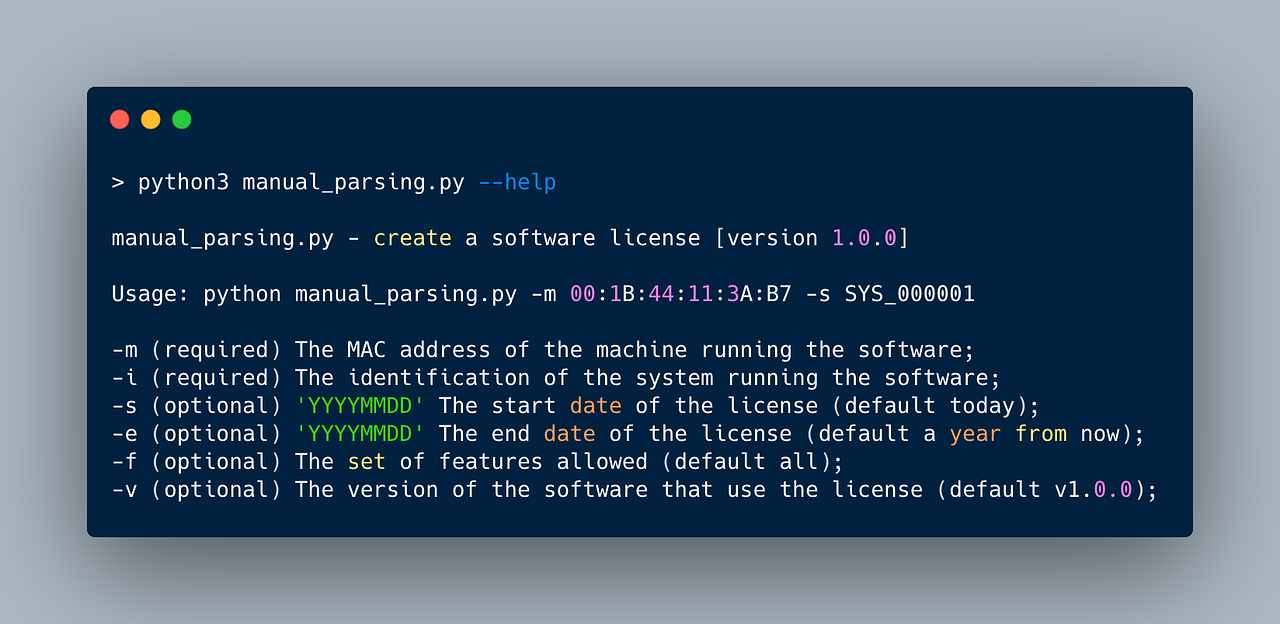Click the -e end date option
Screen dimensions: 1280x624
[x=125, y=433]
